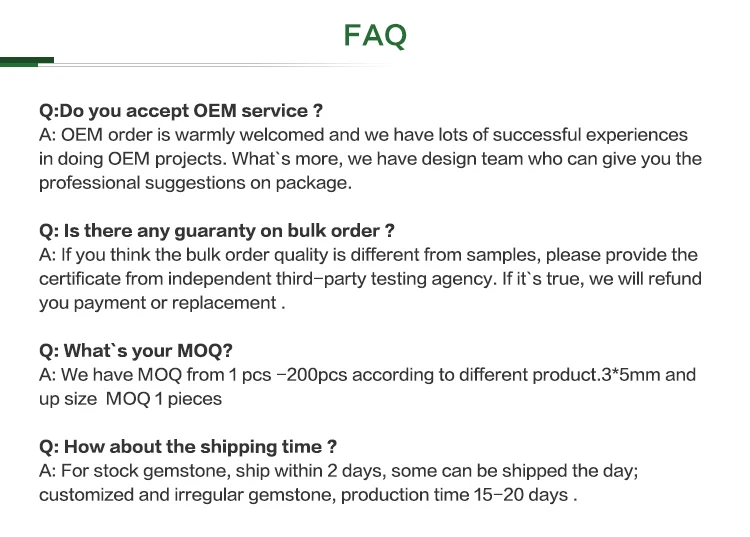
Task: Click 'you payment or replacement' line
Action: point(162,303)
